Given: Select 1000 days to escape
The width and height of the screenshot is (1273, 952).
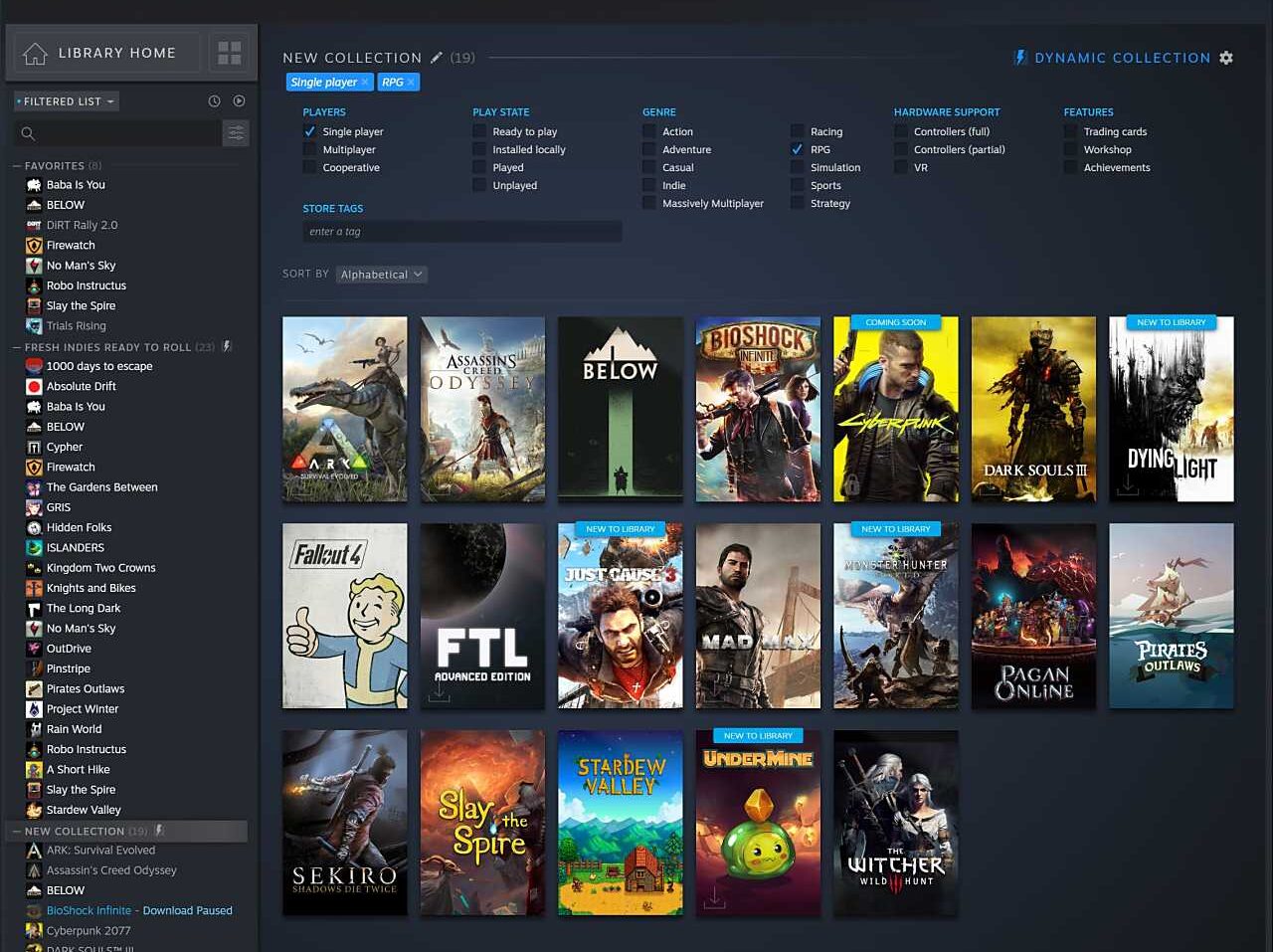Looking at the screenshot, I should click(x=99, y=366).
